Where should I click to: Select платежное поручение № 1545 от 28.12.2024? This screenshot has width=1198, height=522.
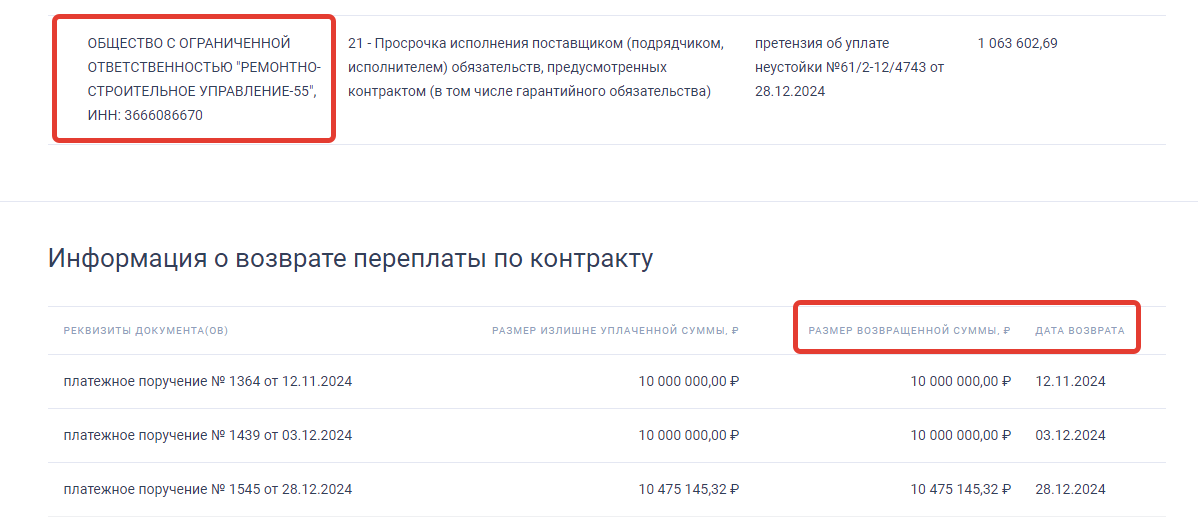tap(207, 490)
